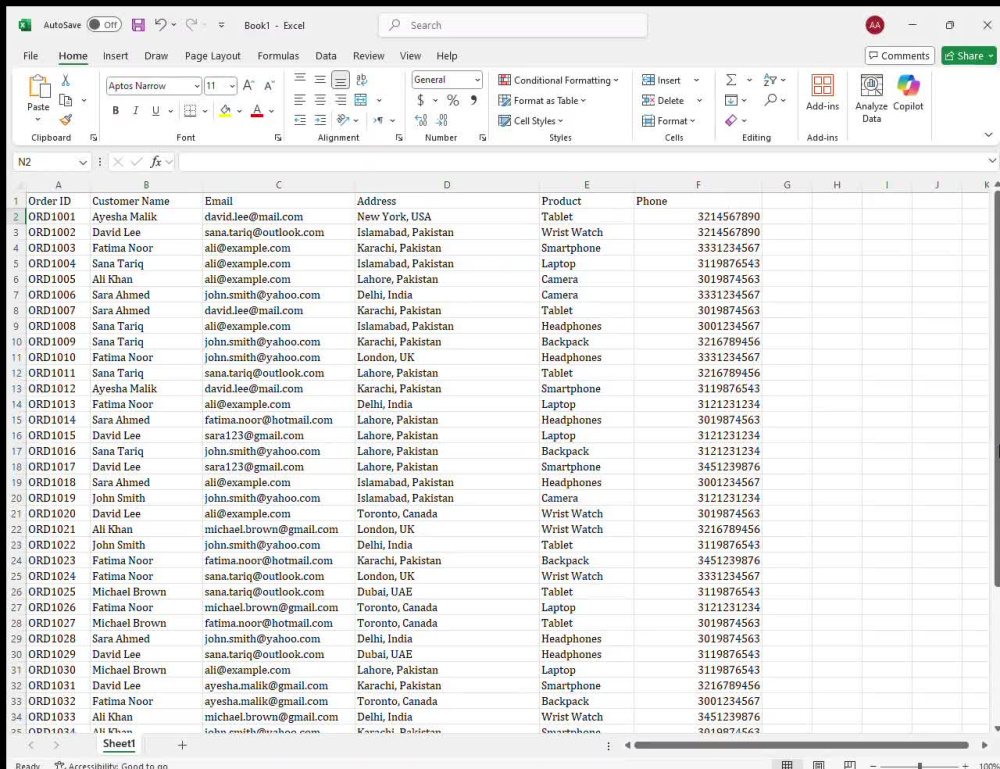
Task: Click the Comments button
Action: (899, 55)
